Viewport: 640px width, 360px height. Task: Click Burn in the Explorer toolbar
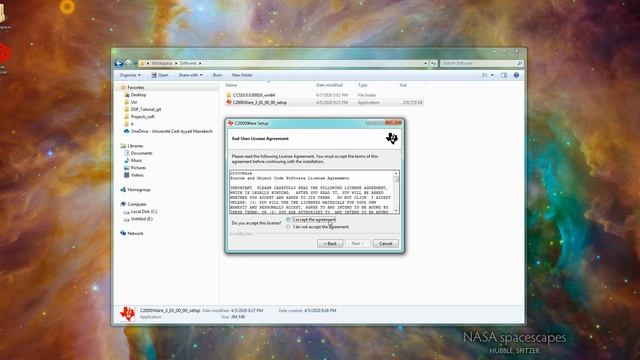[x=217, y=75]
